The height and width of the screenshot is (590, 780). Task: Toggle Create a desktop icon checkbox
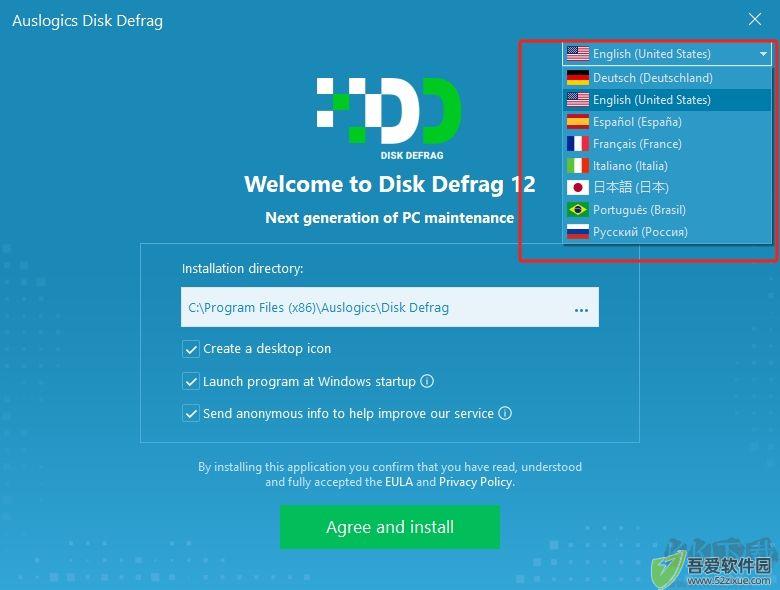(x=191, y=349)
